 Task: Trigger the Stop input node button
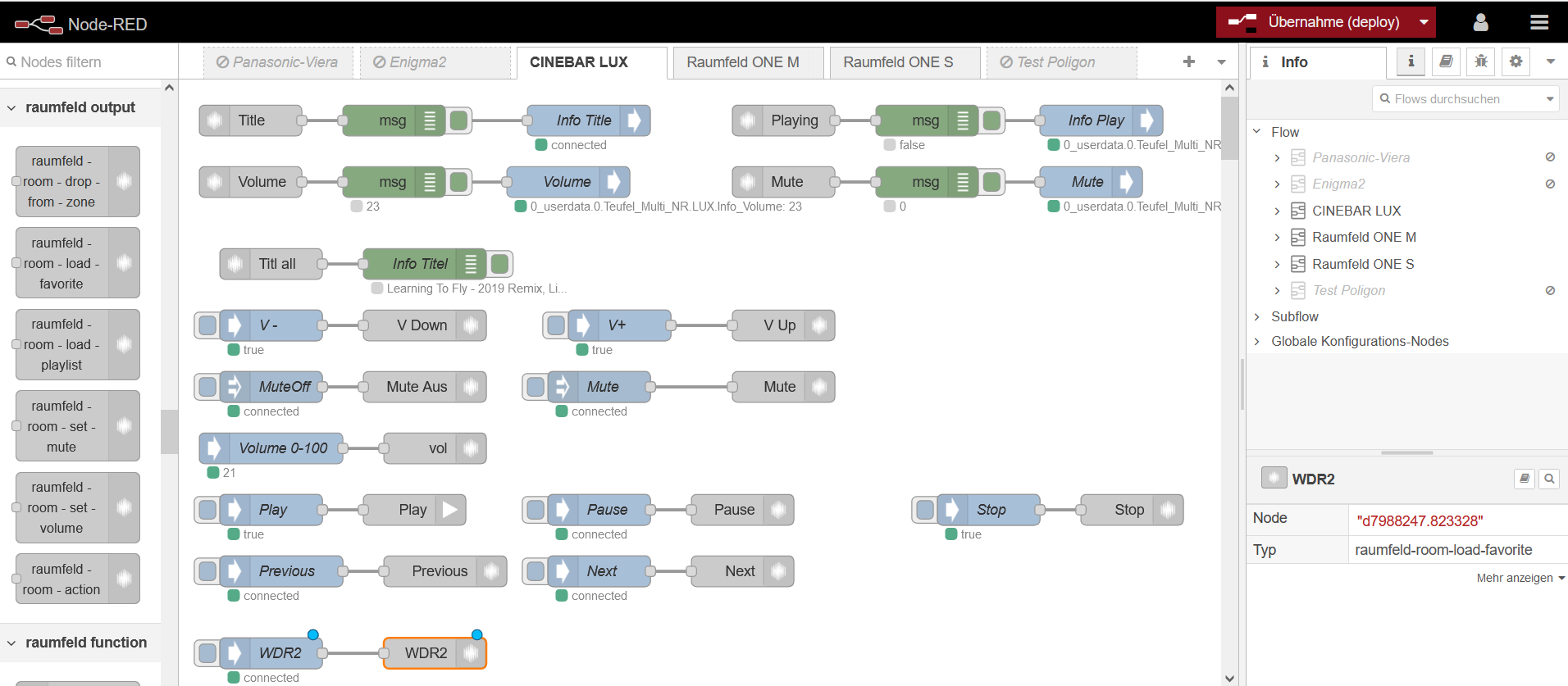925,510
